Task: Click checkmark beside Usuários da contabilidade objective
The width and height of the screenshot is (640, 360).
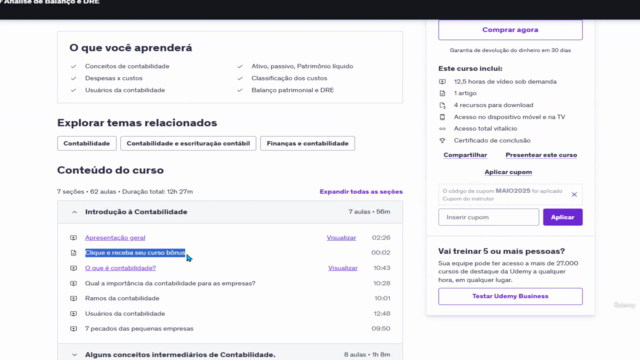Action: pos(73,90)
